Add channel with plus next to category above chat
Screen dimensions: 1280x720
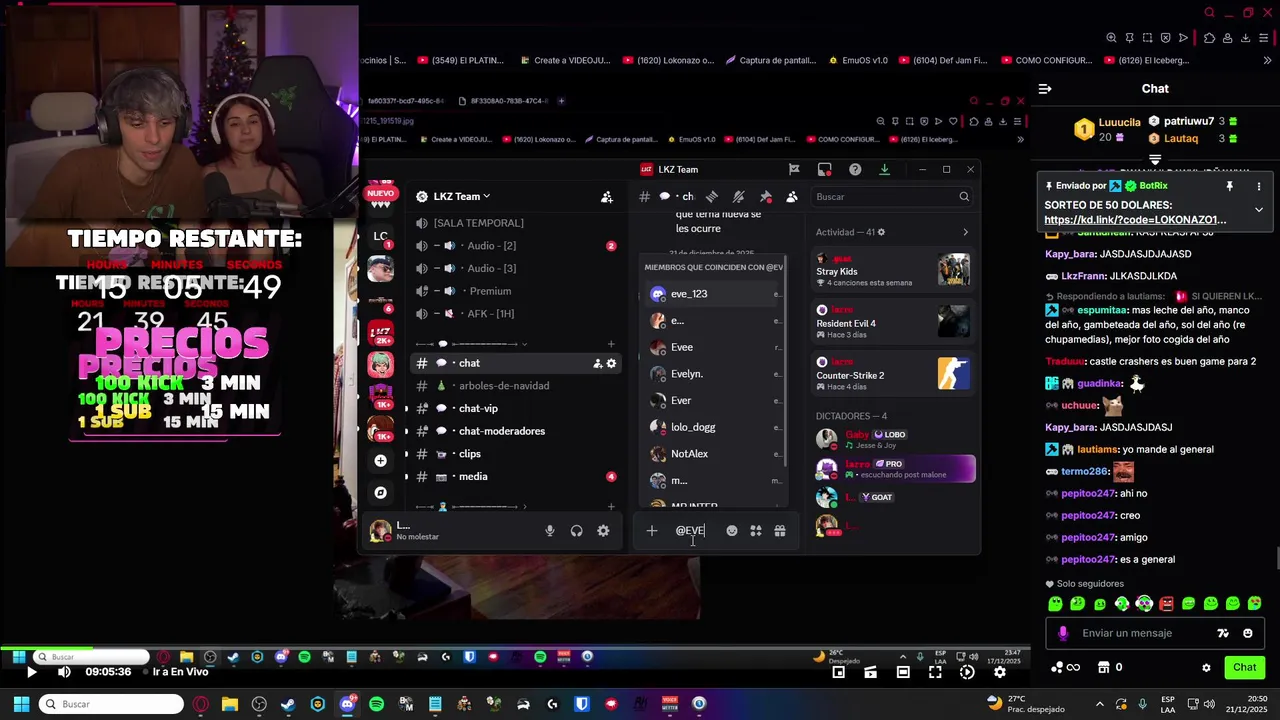coord(611,344)
